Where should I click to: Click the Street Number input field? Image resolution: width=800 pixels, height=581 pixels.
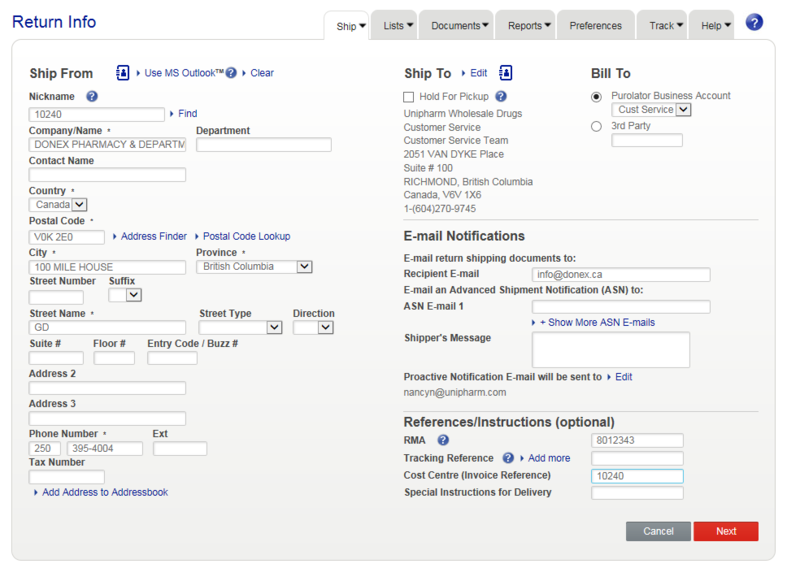pyautogui.click(x=56, y=297)
